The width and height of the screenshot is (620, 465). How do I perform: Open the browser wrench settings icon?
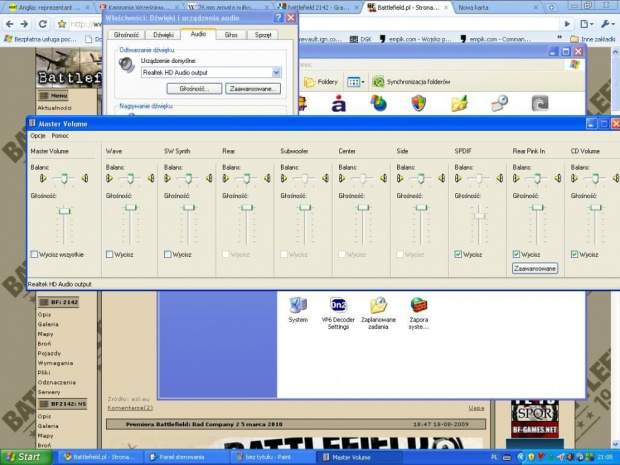point(607,24)
